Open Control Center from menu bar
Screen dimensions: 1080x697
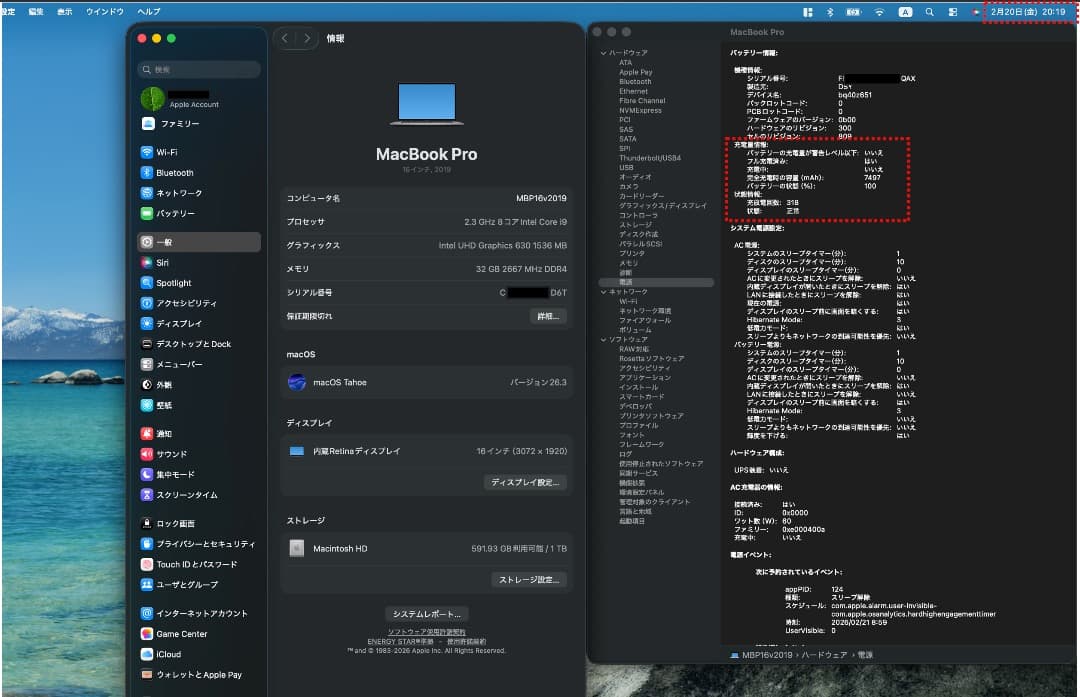click(953, 12)
